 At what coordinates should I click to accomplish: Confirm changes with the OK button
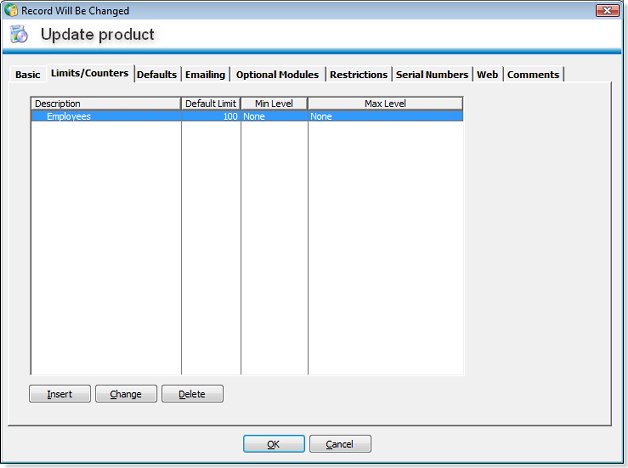click(x=273, y=444)
